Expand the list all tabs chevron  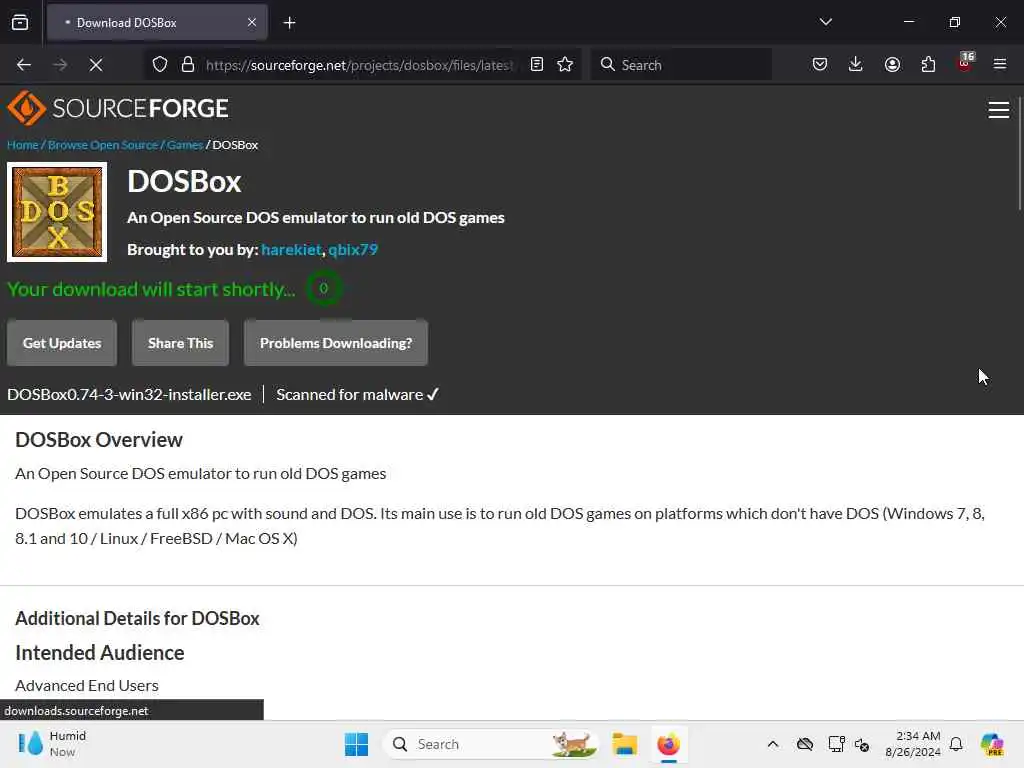pos(825,22)
